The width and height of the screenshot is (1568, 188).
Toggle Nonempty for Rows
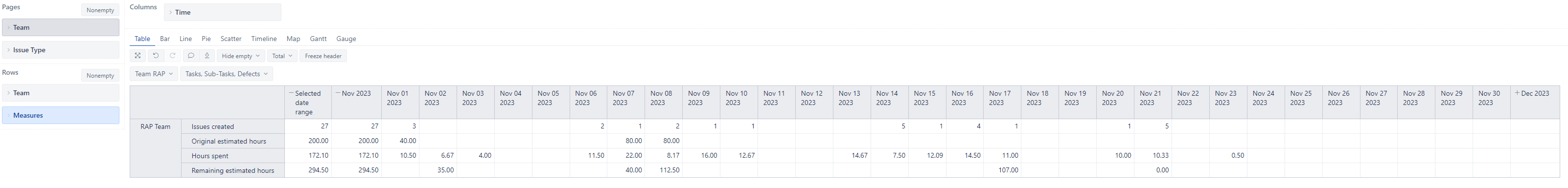click(x=100, y=75)
